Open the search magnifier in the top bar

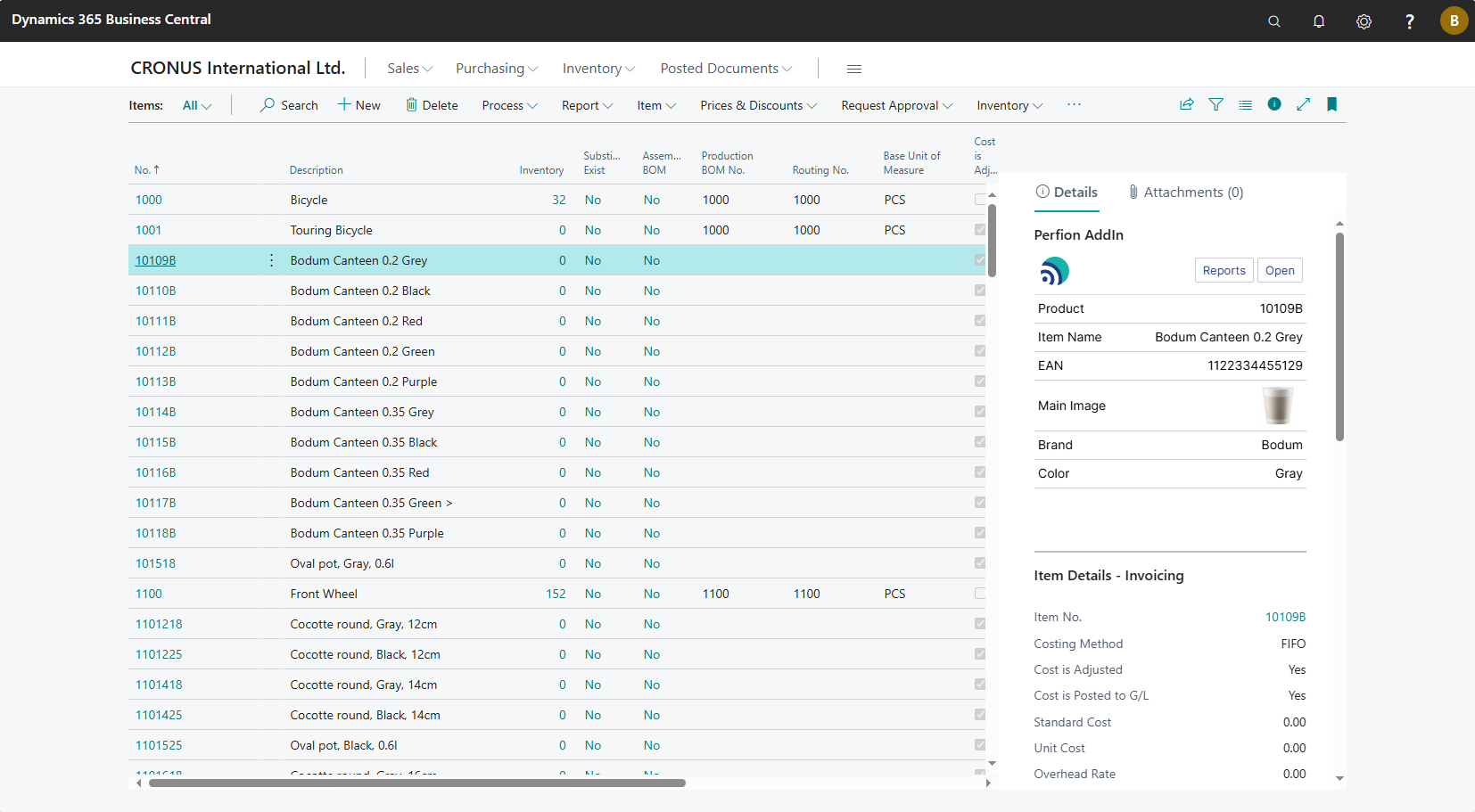coord(1274,21)
